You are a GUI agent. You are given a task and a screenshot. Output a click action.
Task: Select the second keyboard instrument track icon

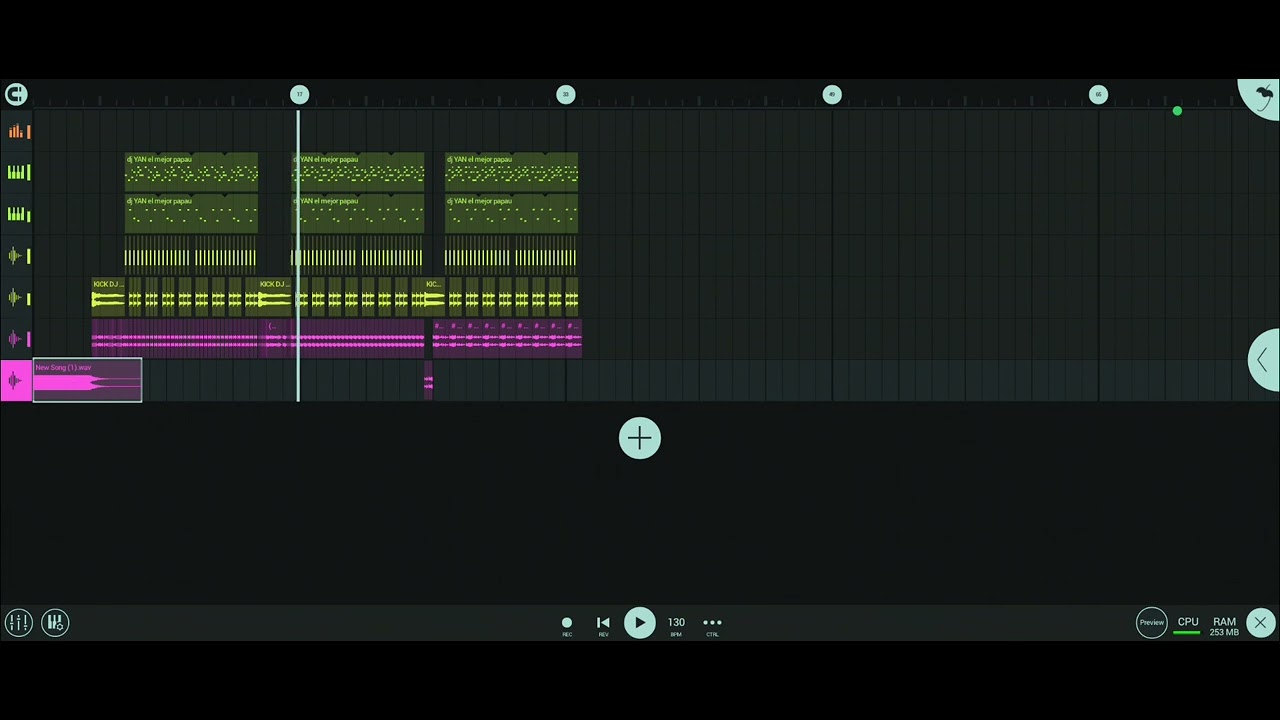(x=16, y=215)
